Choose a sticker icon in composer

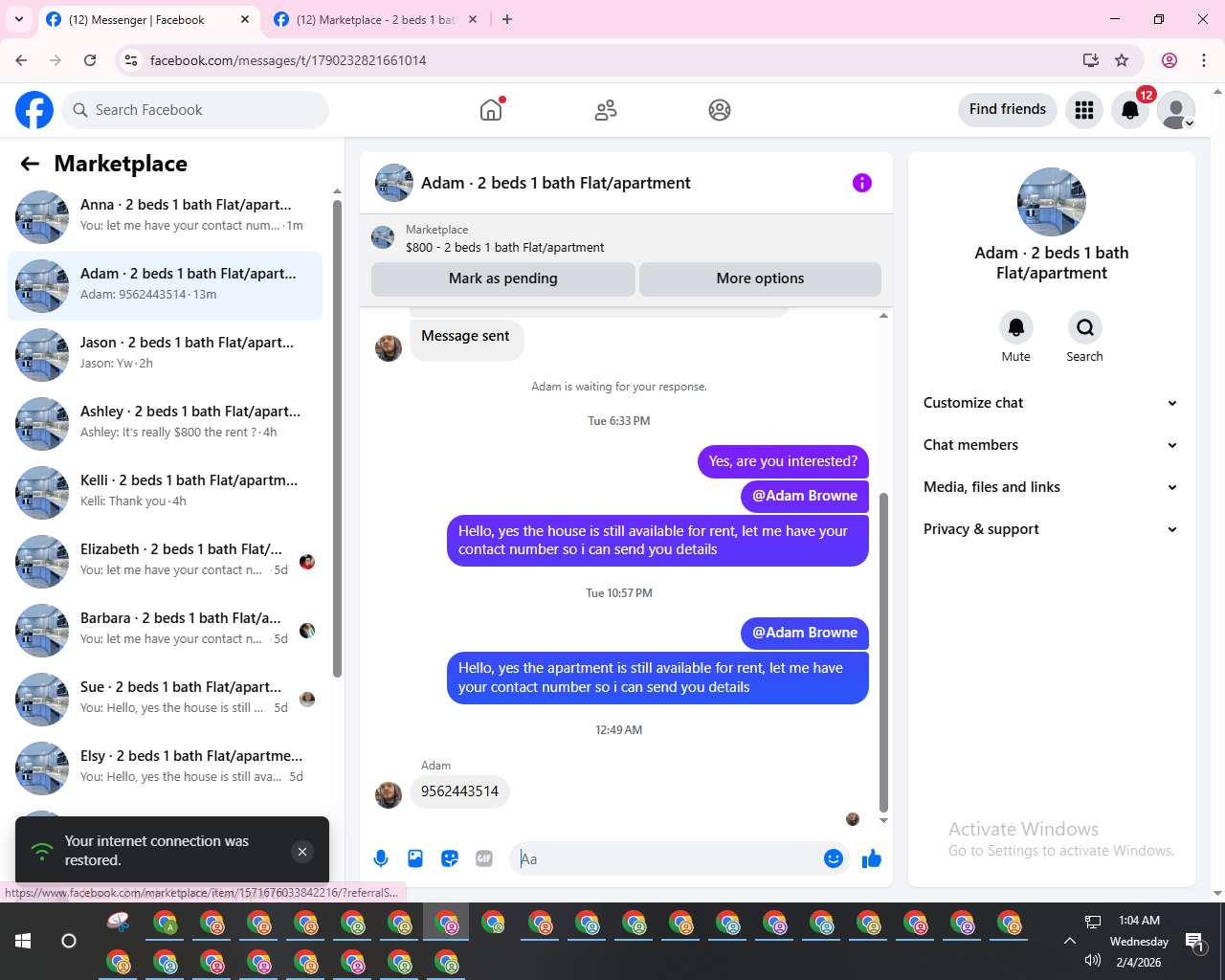(450, 858)
